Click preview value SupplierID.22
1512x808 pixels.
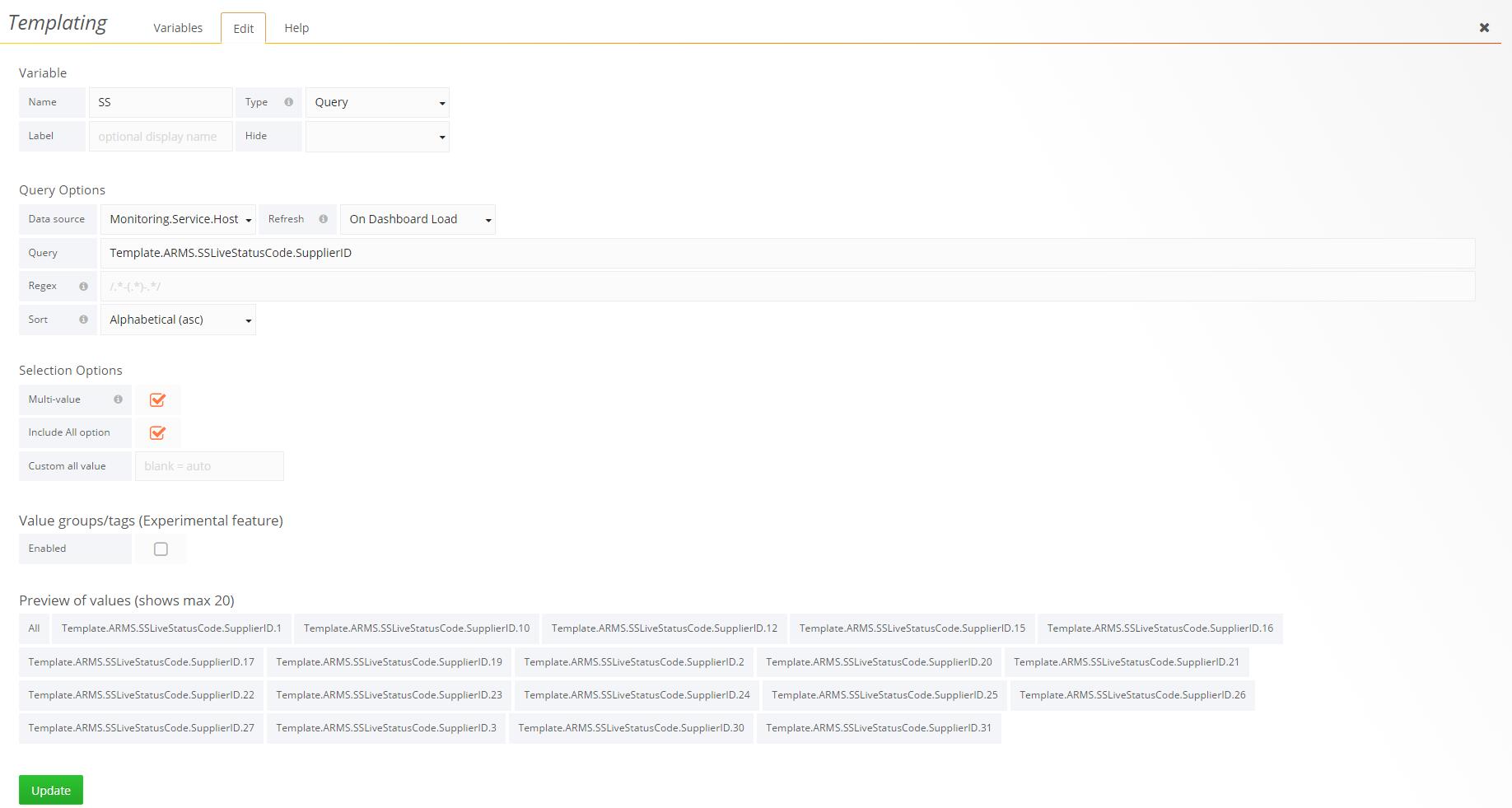[x=141, y=695]
